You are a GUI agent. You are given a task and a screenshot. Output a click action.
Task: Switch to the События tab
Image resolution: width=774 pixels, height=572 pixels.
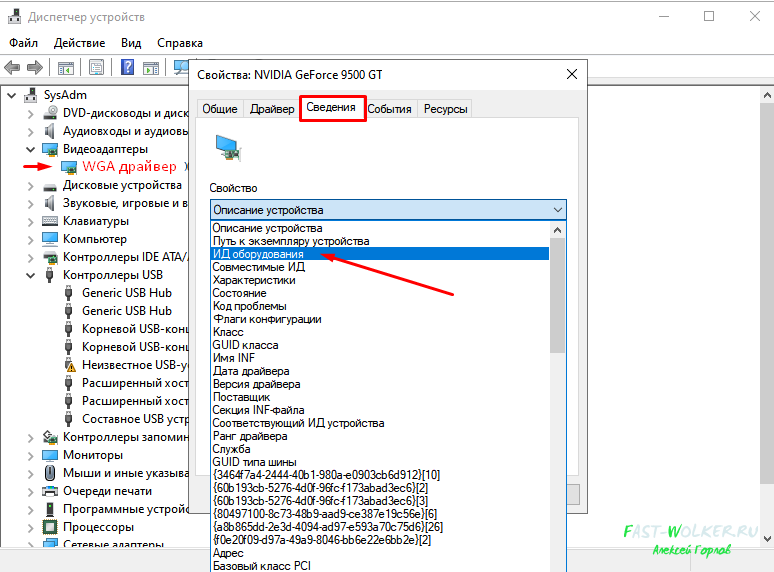coord(389,109)
